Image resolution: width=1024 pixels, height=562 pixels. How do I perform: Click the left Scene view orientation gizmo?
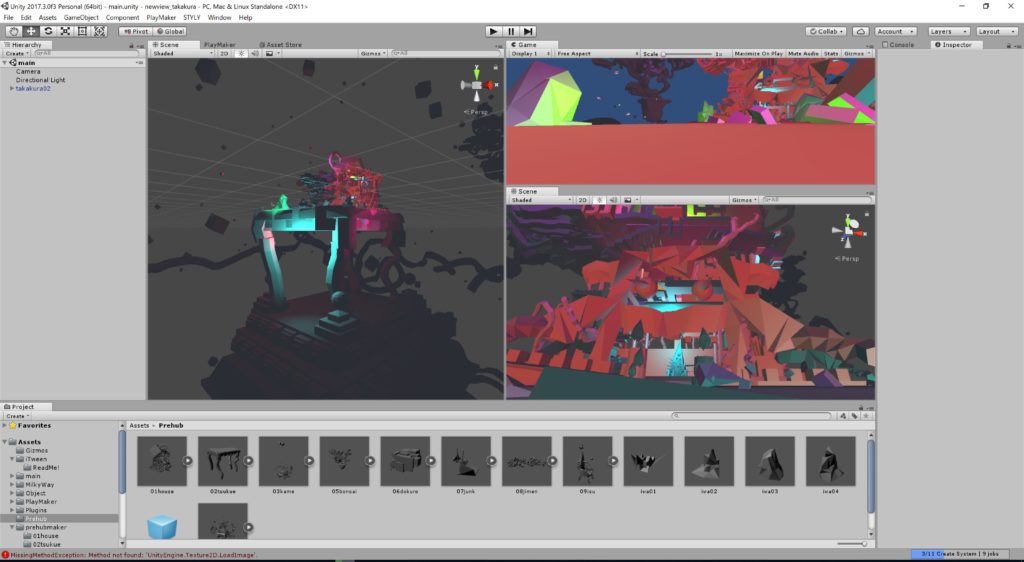(x=477, y=85)
